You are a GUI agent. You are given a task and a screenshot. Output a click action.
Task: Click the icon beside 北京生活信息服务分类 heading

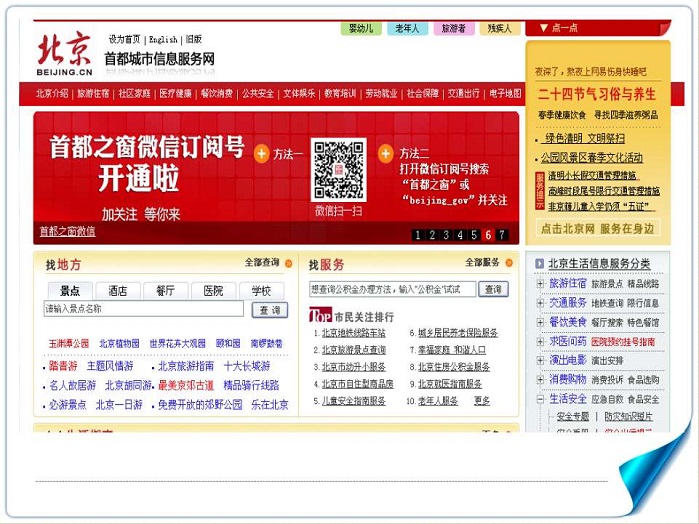tap(537, 264)
